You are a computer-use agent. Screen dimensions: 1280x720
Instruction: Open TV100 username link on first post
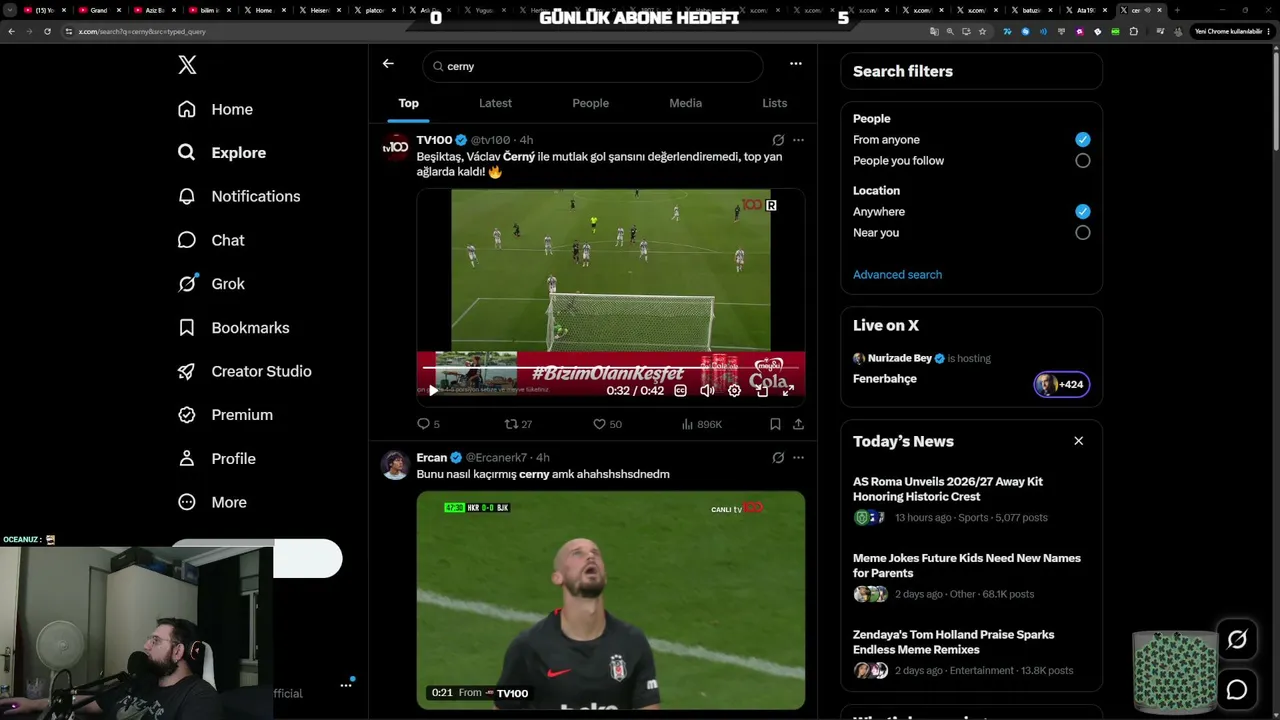tap(434, 140)
